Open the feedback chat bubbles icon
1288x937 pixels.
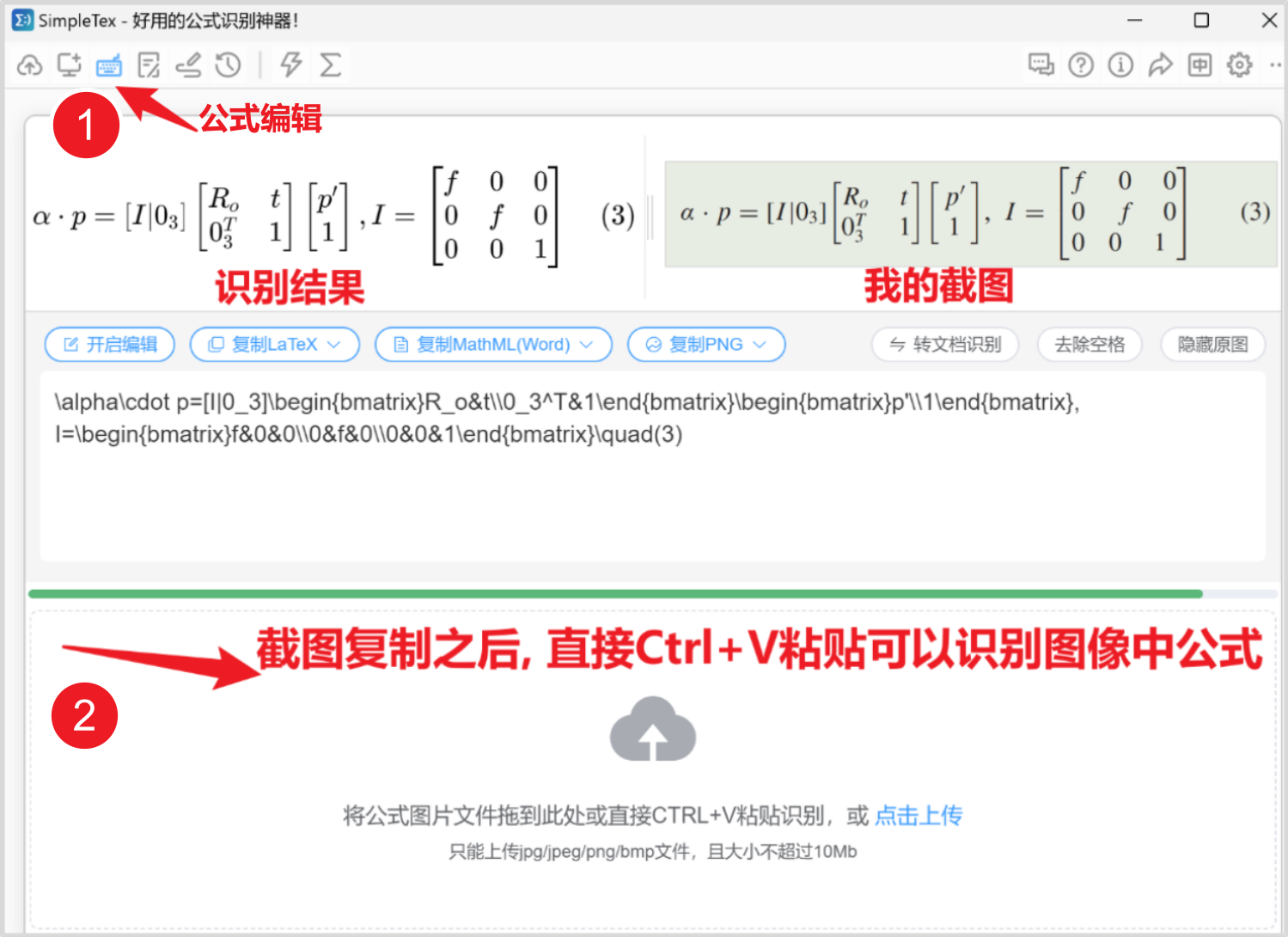tap(1041, 64)
